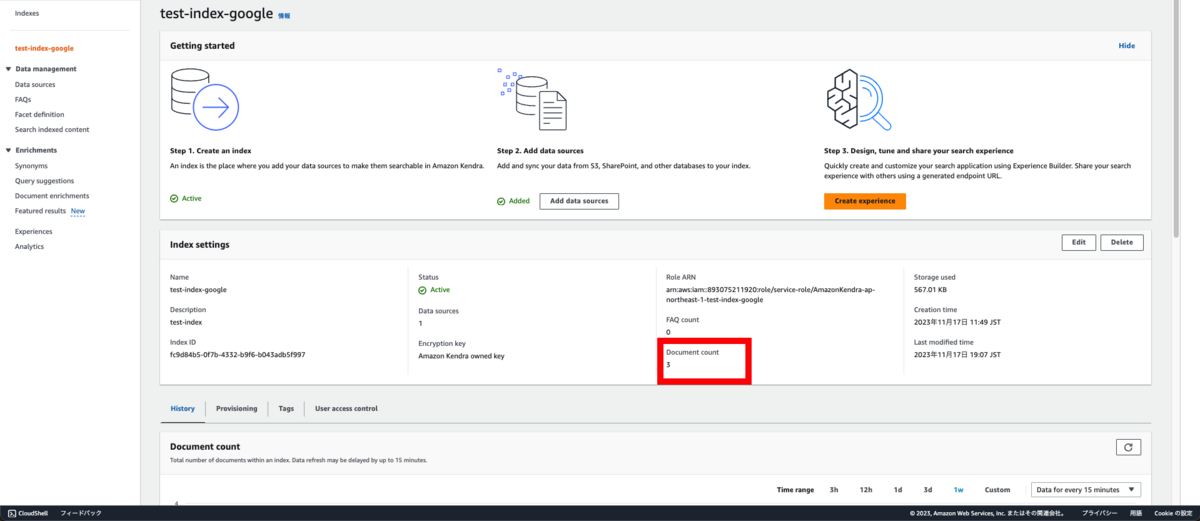1200x521 pixels.
Task: Switch to the Provisioning tab
Action: coord(236,408)
